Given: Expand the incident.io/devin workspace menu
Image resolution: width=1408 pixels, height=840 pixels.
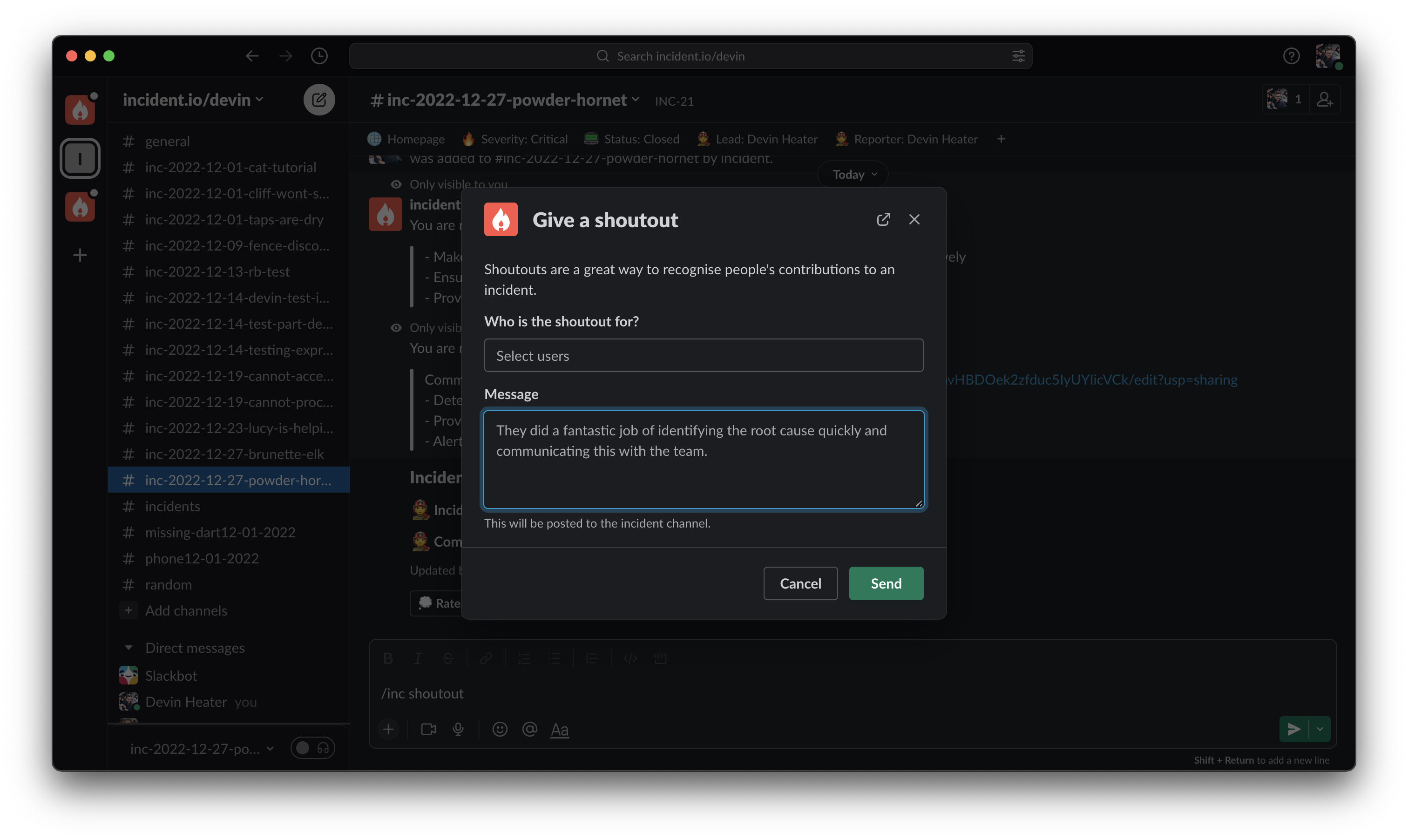Looking at the screenshot, I should (x=192, y=100).
